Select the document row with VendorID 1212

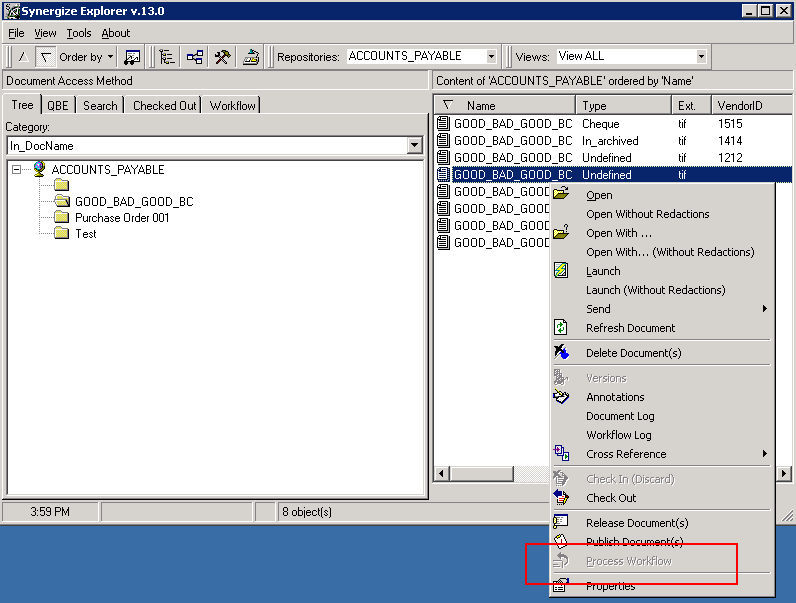tap(613, 158)
